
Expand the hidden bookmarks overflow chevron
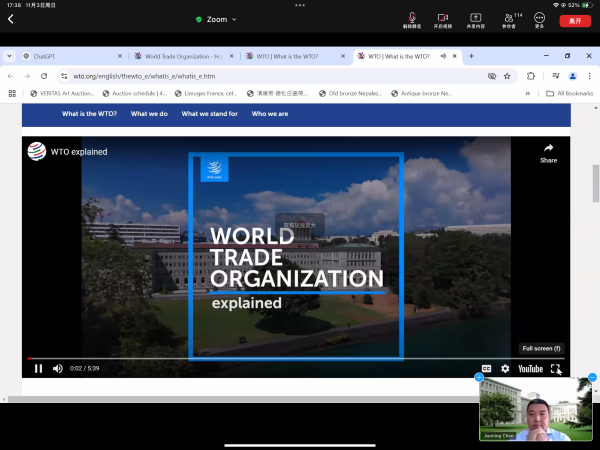(x=527, y=93)
